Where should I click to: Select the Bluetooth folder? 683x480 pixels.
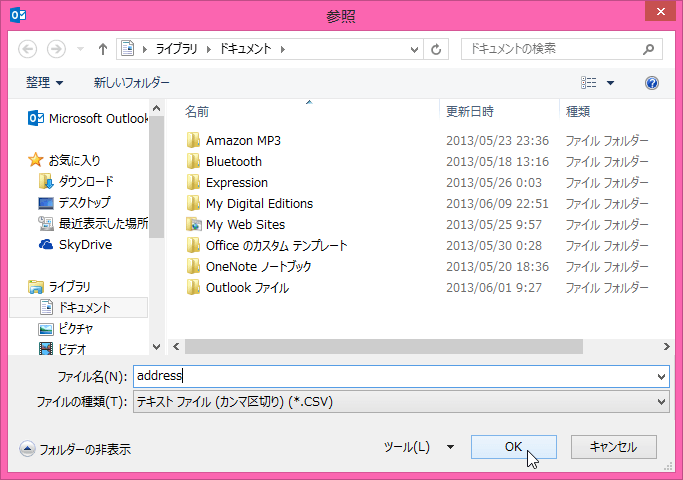234,162
